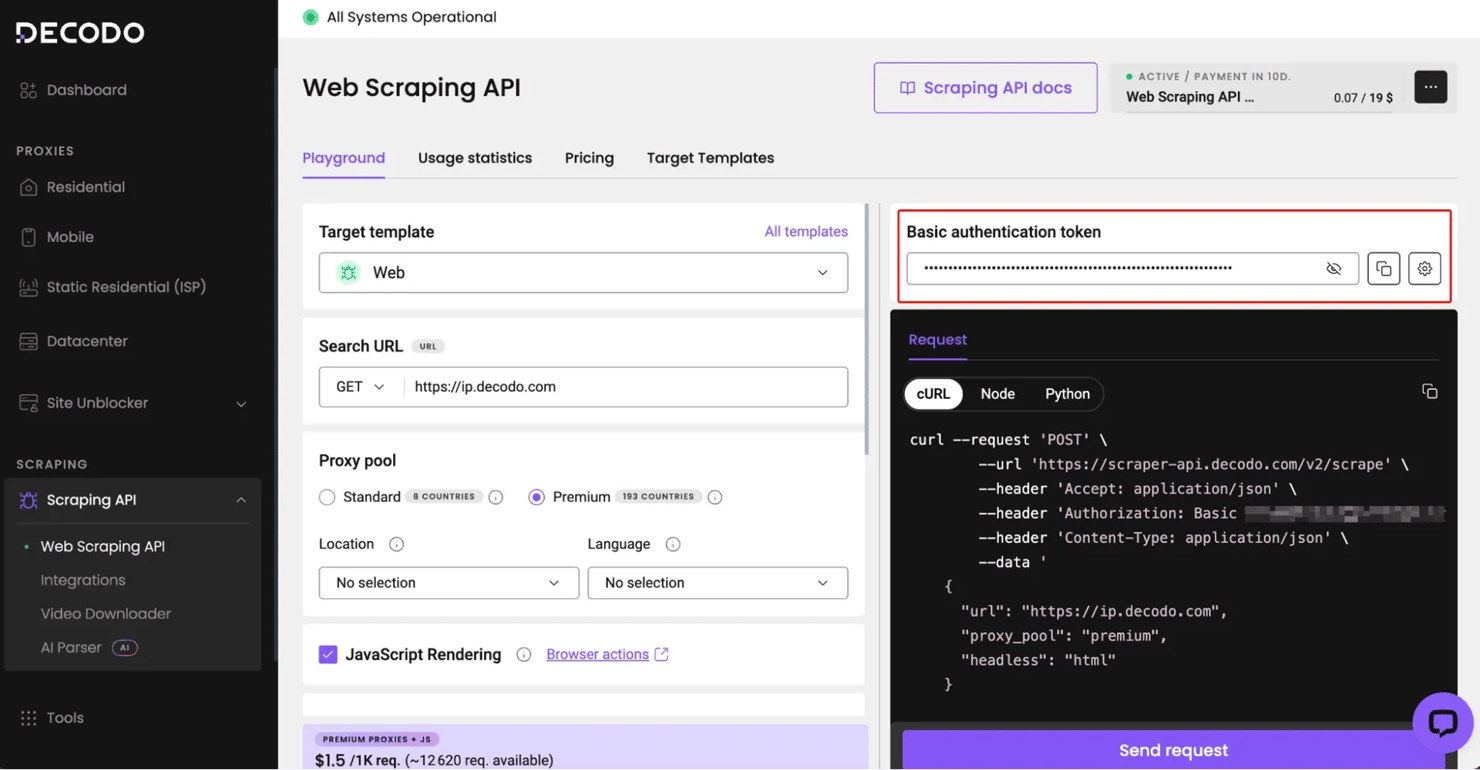Open Dashboard icon in sidebar
Image resolution: width=1480 pixels, height=770 pixels.
click(x=28, y=90)
